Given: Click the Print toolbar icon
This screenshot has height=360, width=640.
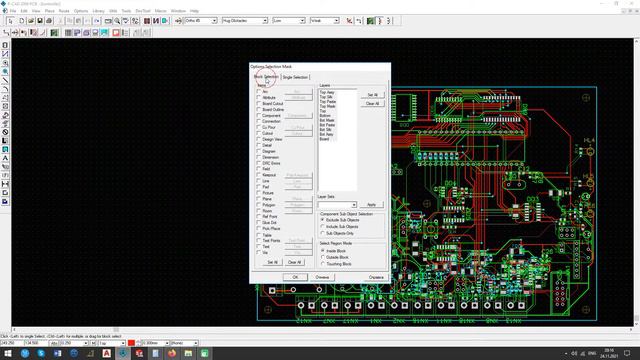Looking at the screenshot, I should pyautogui.click(x=49, y=21).
